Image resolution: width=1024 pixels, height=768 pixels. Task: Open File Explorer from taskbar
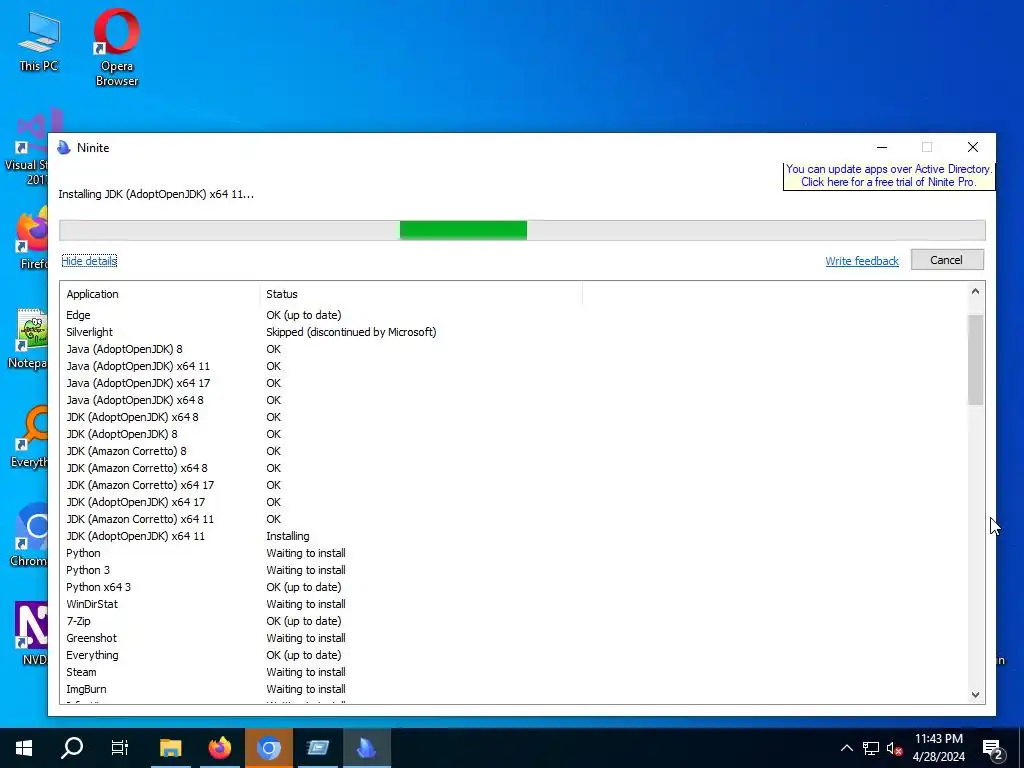coord(170,748)
